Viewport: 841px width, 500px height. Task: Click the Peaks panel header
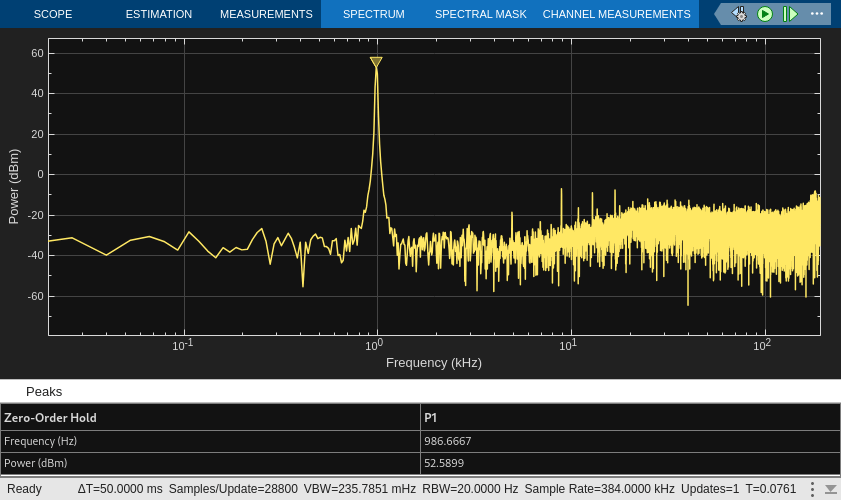point(44,391)
